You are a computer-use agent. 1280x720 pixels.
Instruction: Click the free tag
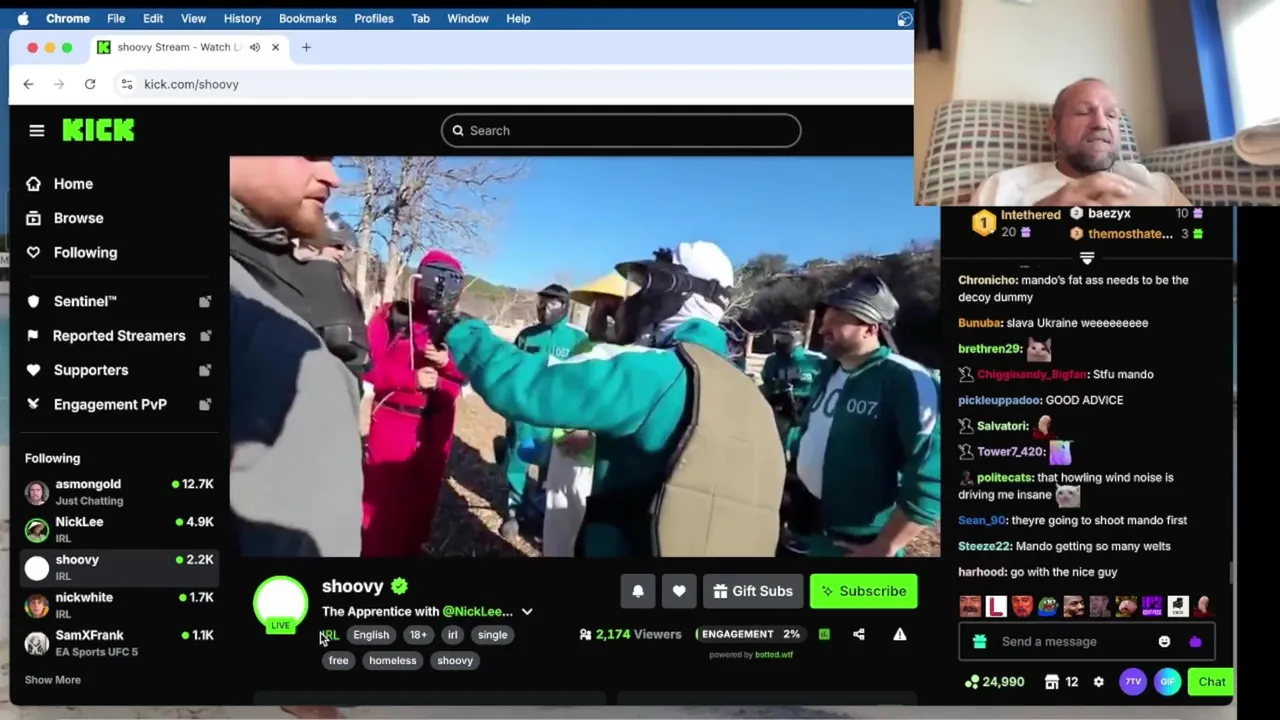pyautogui.click(x=338, y=661)
